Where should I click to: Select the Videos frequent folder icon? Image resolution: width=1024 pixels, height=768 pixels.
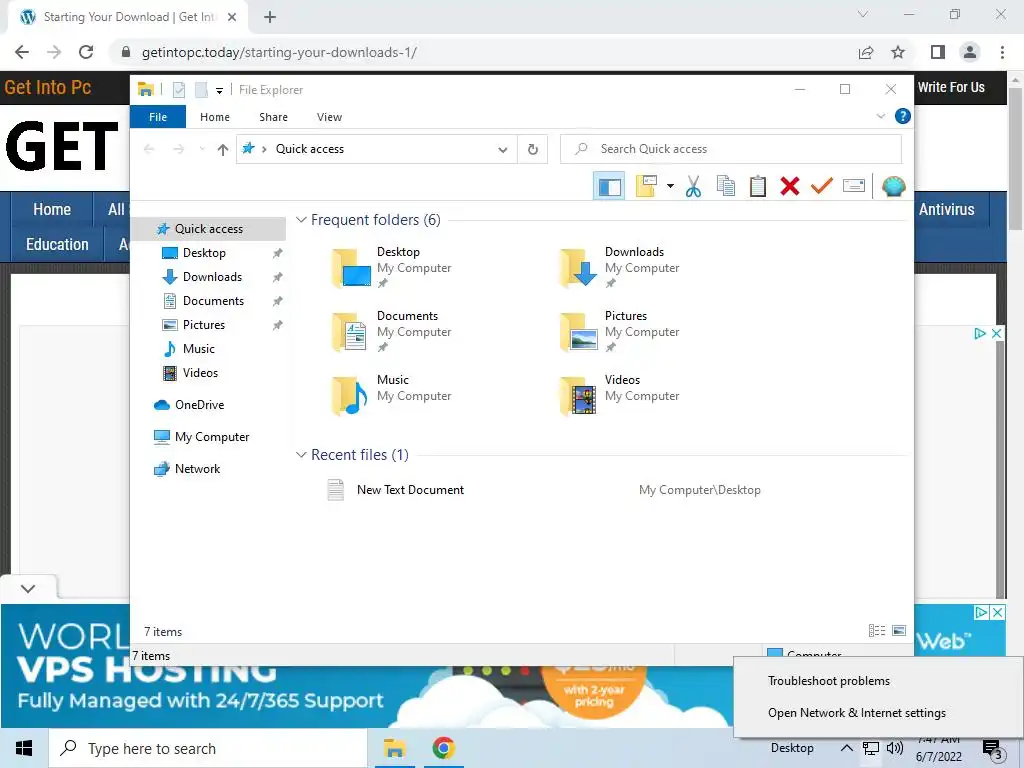(x=579, y=396)
